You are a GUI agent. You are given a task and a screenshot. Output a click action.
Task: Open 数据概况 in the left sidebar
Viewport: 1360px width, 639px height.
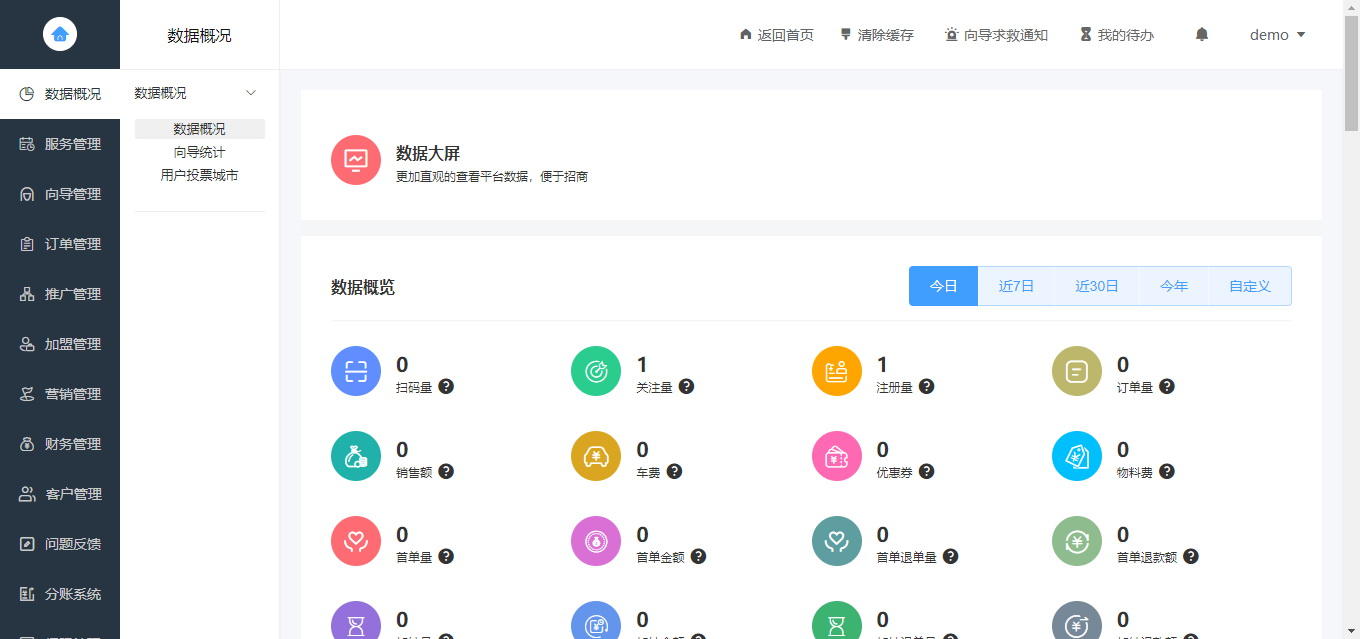click(60, 94)
